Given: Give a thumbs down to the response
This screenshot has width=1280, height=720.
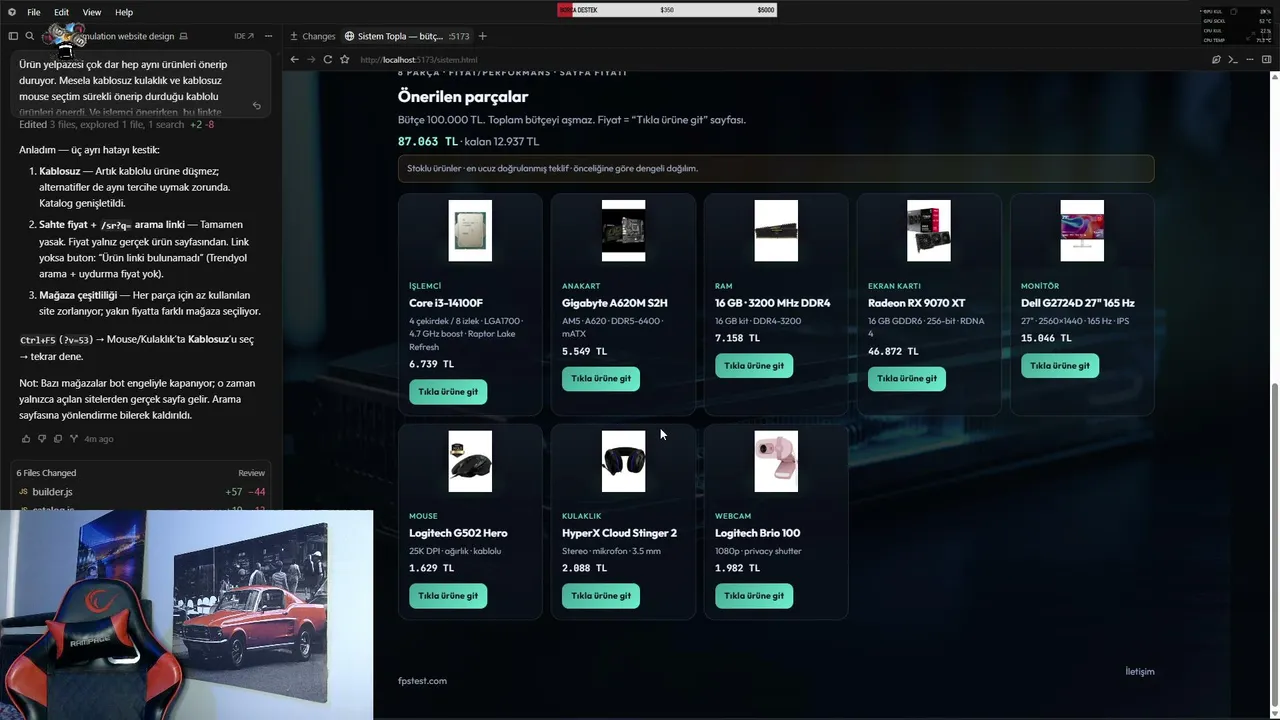Looking at the screenshot, I should 42,439.
